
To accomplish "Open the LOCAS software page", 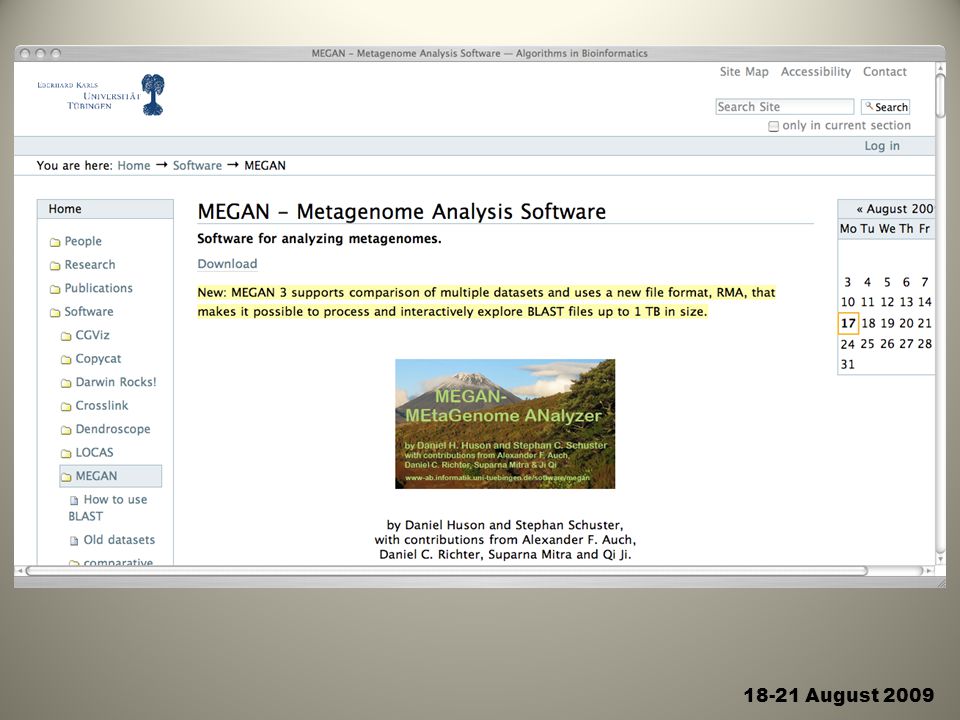I will (94, 452).
